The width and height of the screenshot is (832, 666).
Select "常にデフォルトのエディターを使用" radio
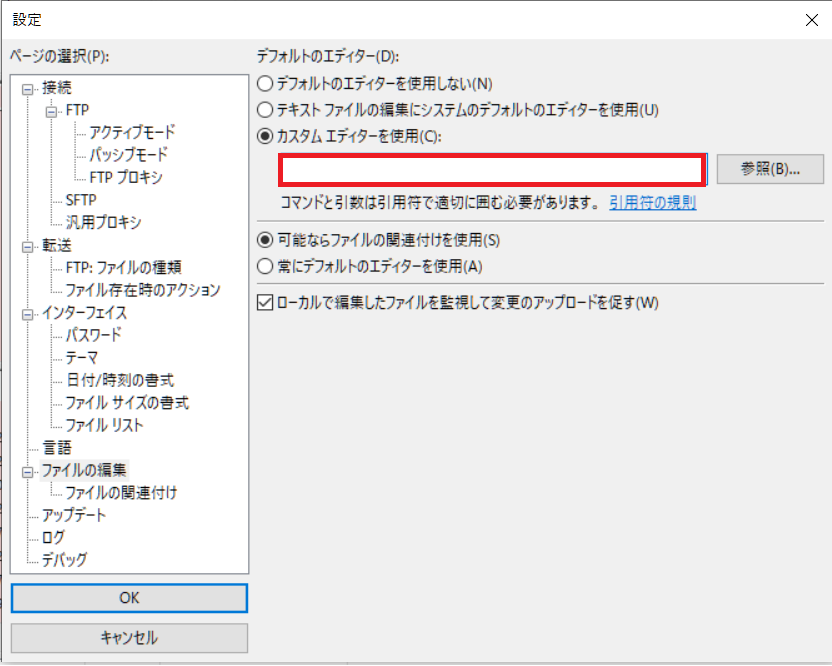[262, 266]
